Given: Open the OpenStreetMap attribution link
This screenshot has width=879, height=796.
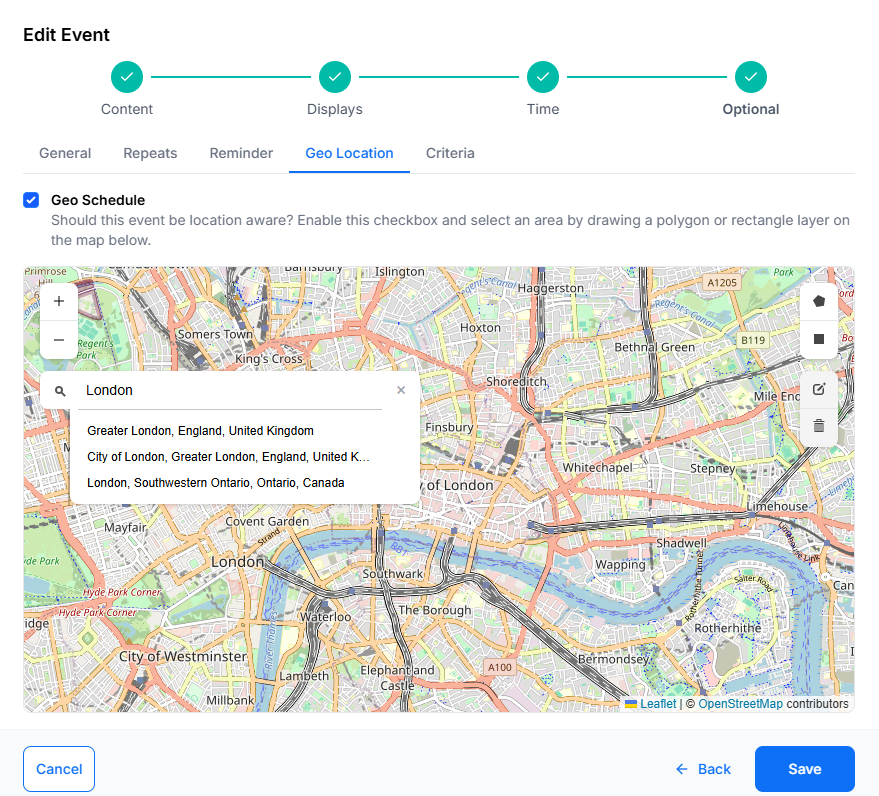Looking at the screenshot, I should (740, 704).
